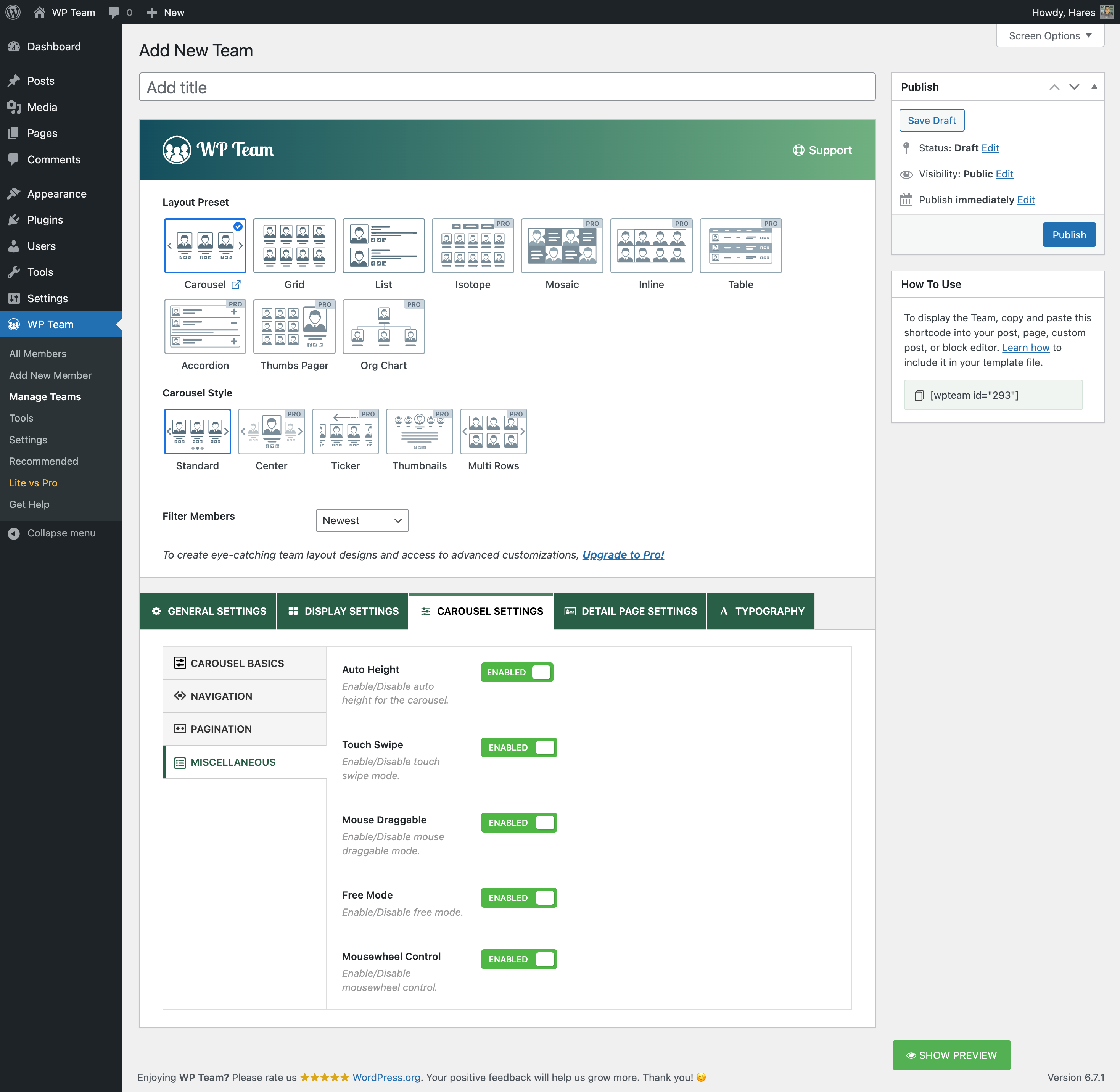Collapse the Publish panel with triangle toggle
This screenshot has width=1120, height=1092.
pos(1094,87)
